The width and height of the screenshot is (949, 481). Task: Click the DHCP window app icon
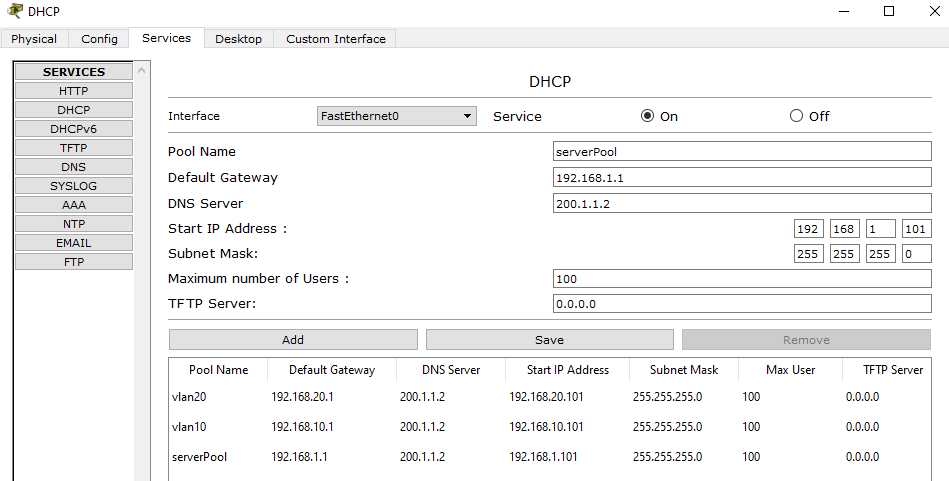(x=15, y=11)
